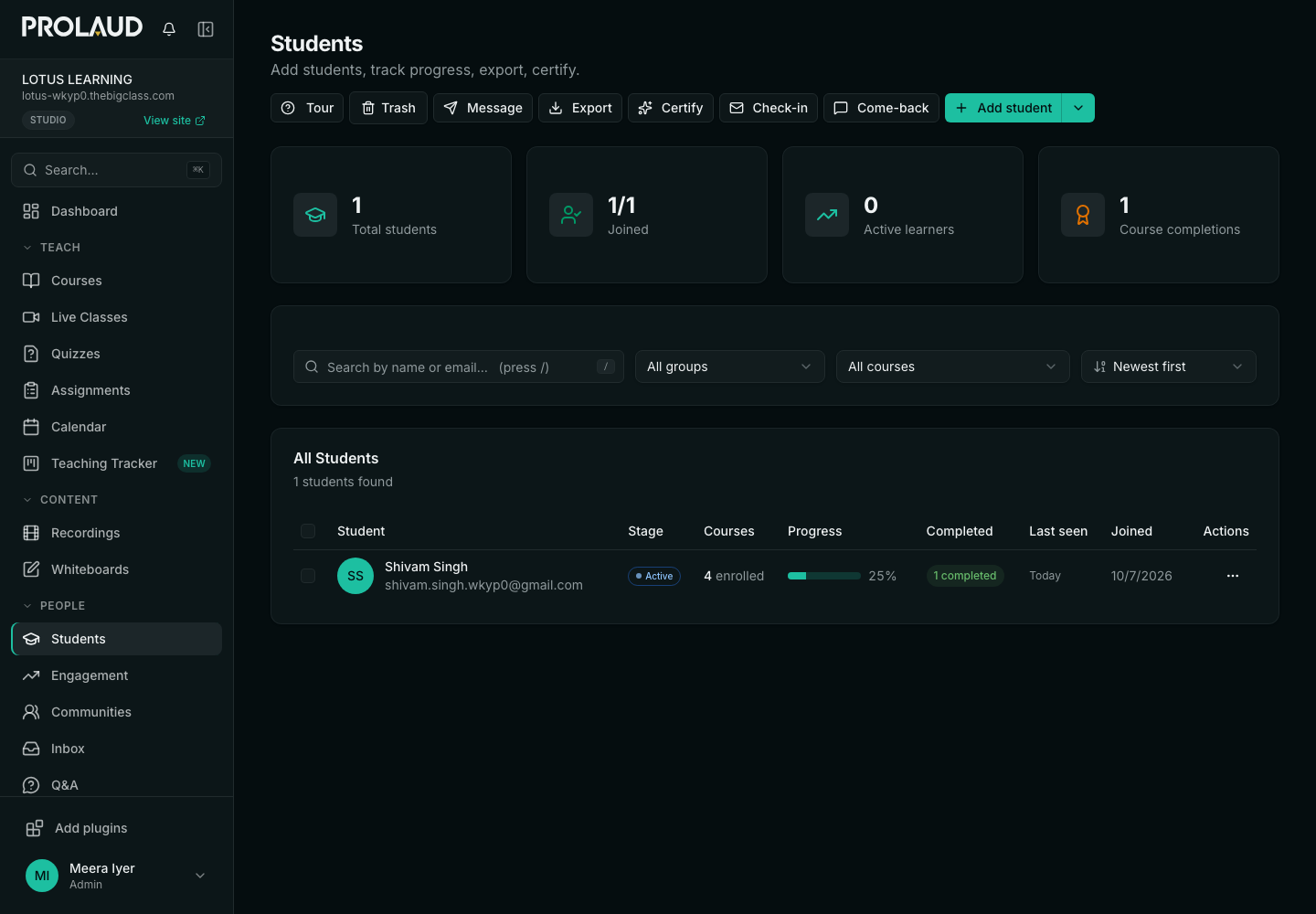Select all students header checkbox
The width and height of the screenshot is (1316, 914).
click(x=308, y=531)
